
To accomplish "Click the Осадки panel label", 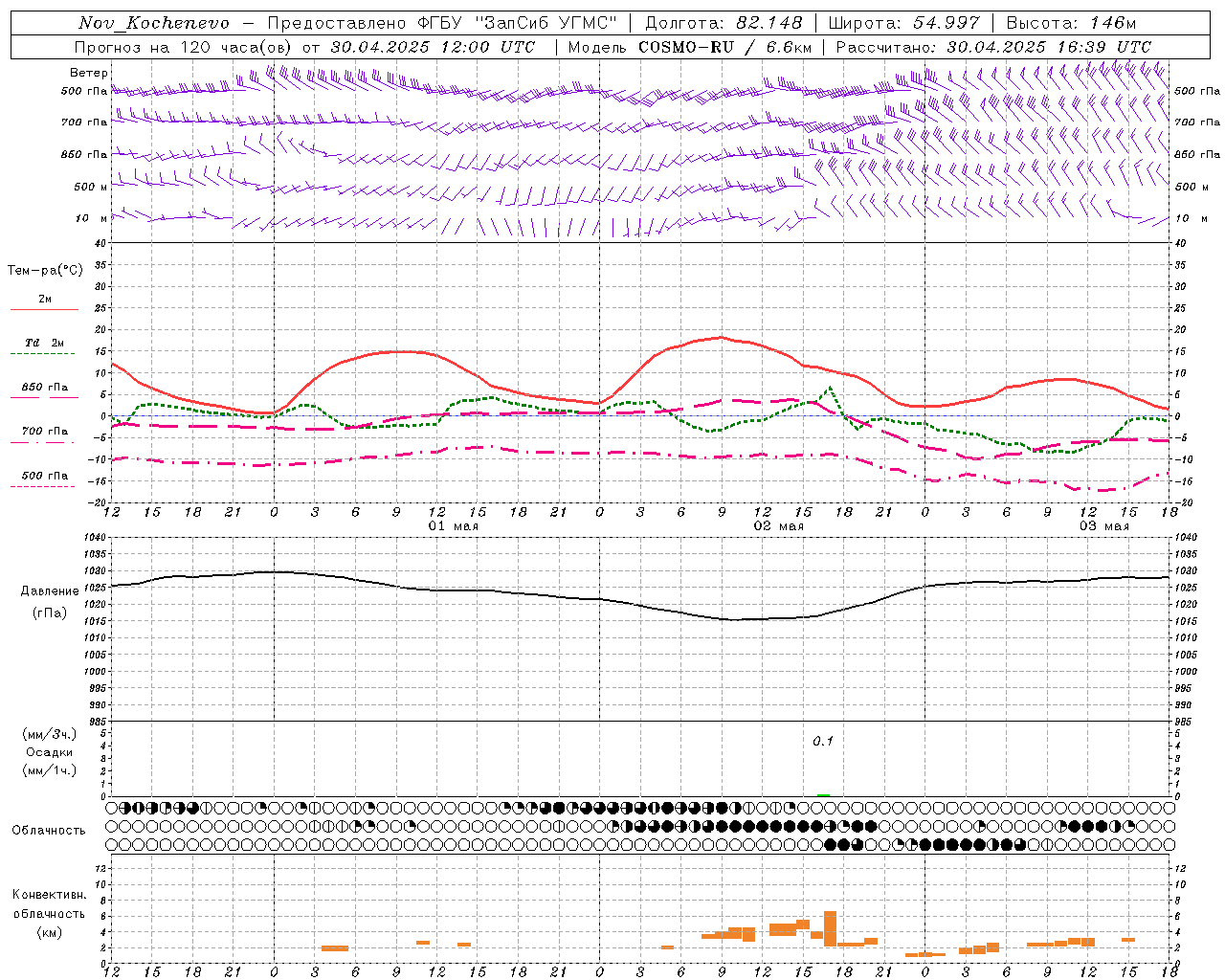I will (x=50, y=752).
